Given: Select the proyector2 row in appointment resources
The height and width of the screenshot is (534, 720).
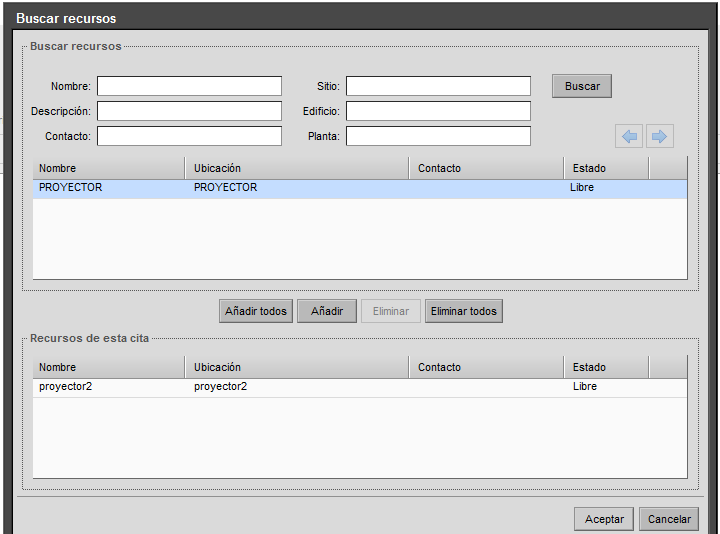Looking at the screenshot, I should point(360,388).
